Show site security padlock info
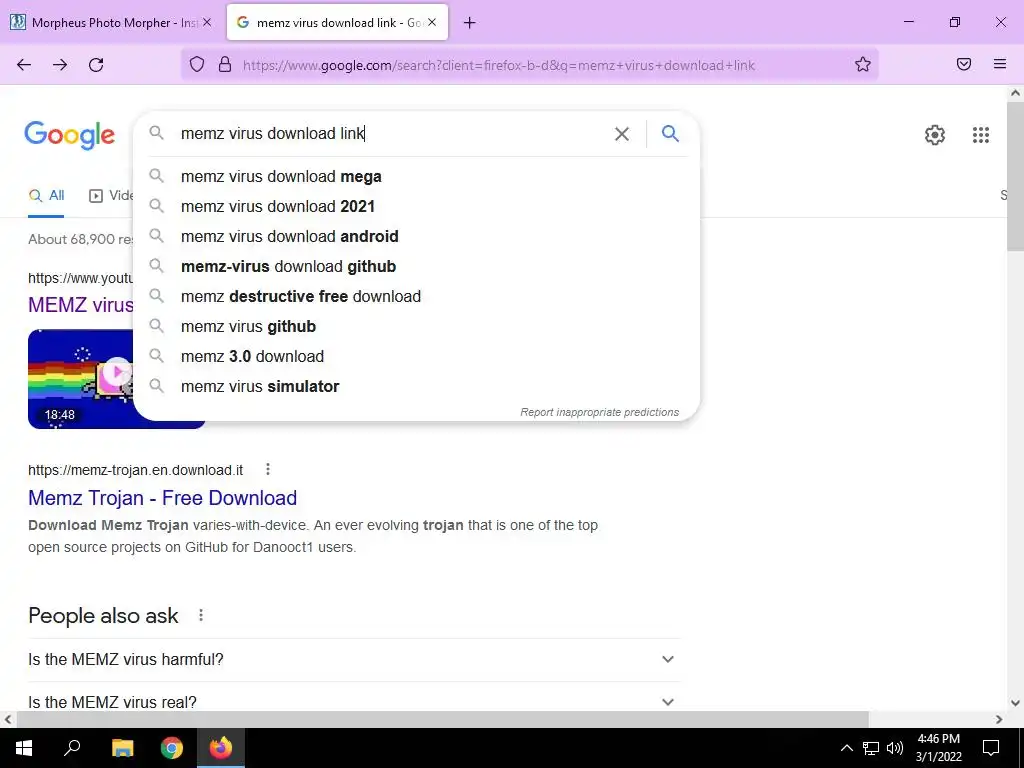Screen dimensions: 1024x768 (225, 64)
